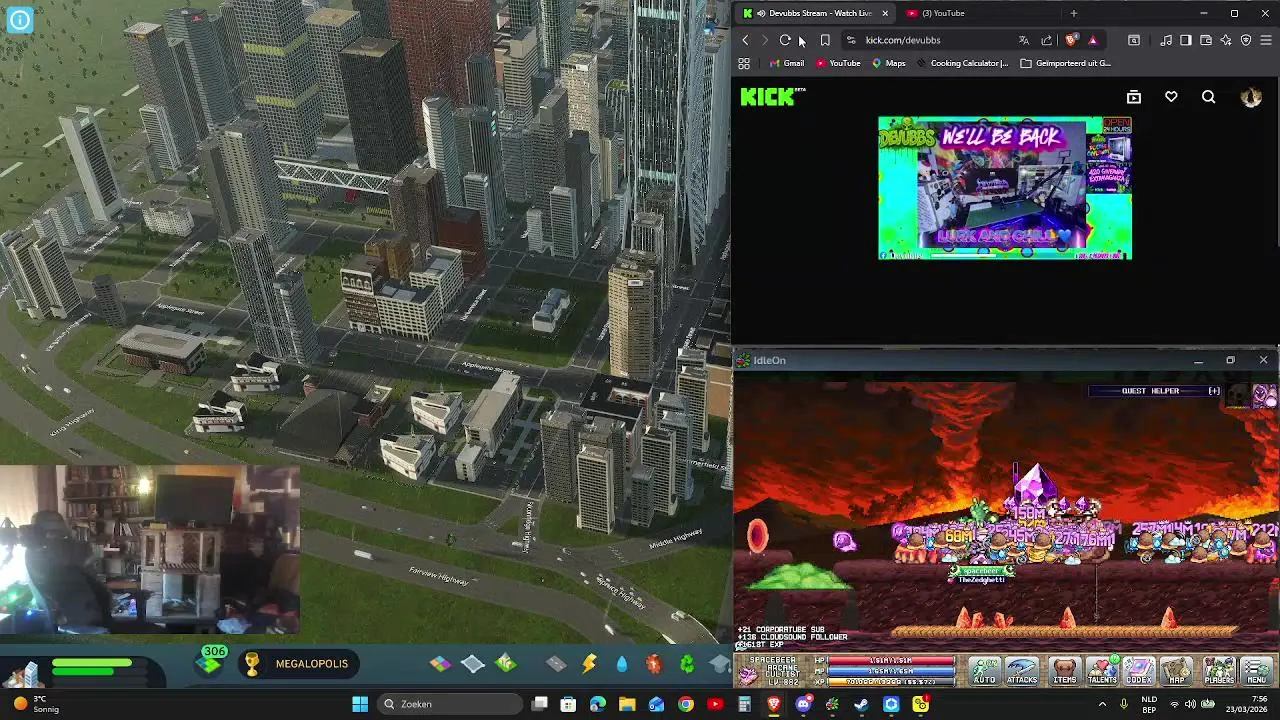This screenshot has height=720, width=1280.
Task: Click the XP progress bar in IdleOn
Action: [x=890, y=681]
